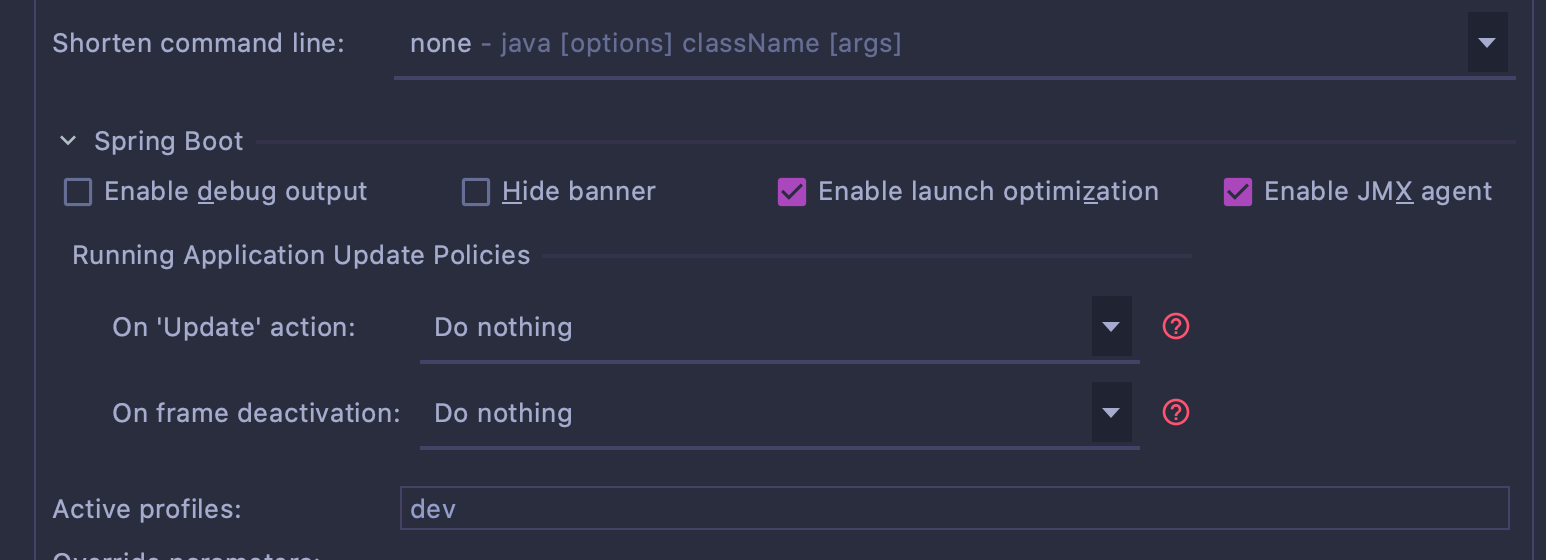Screen dimensions: 1546x560
Task: Click the 'Shorten command line:' label
Action: pos(198,44)
